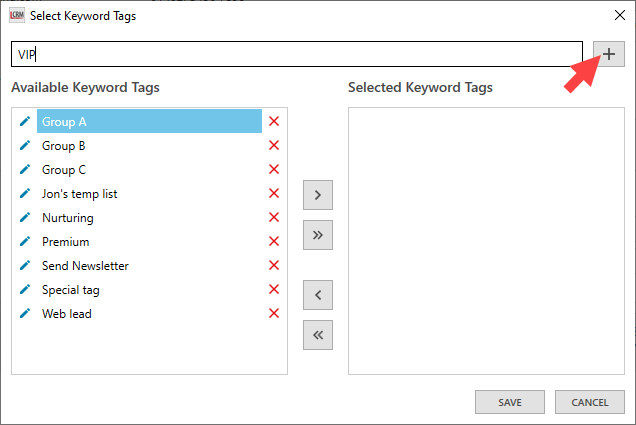
Task: Remove all tags from Selected list
Action: [x=317, y=335]
